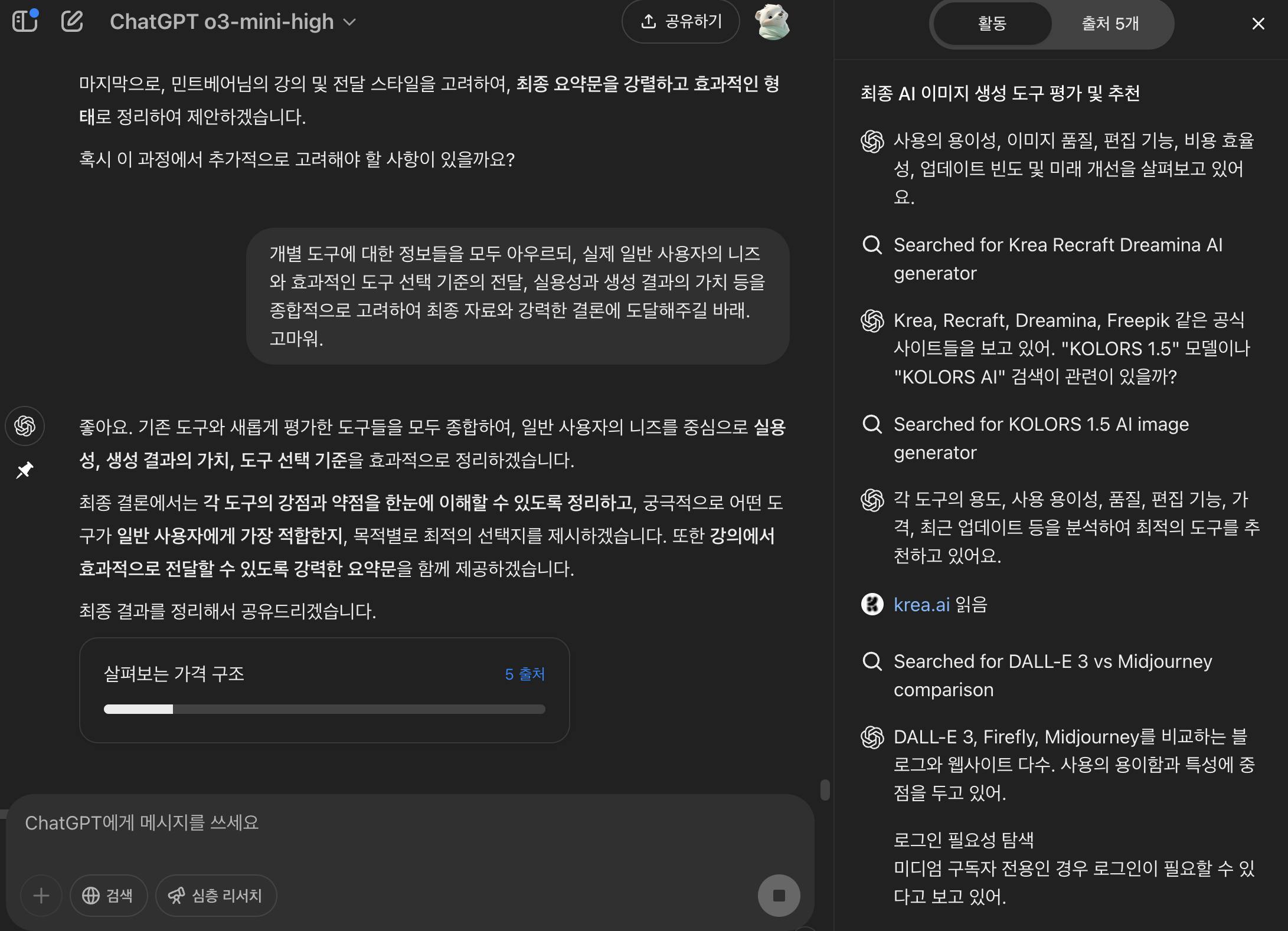Stop generating with the square button
Viewport: 1288px width, 931px height.
779,895
